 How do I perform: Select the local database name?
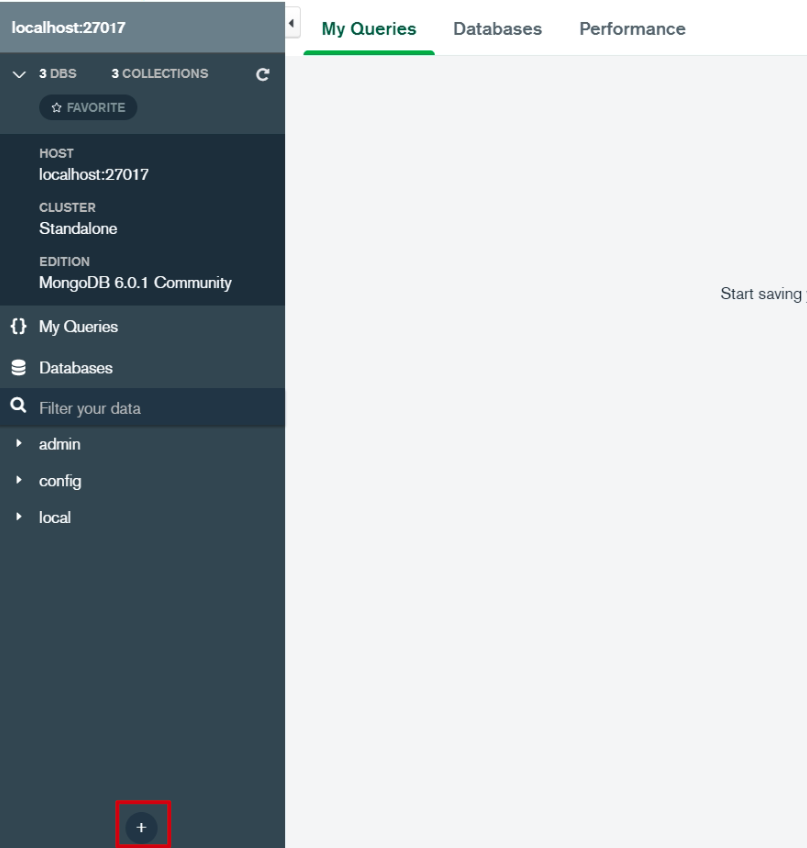click(55, 518)
